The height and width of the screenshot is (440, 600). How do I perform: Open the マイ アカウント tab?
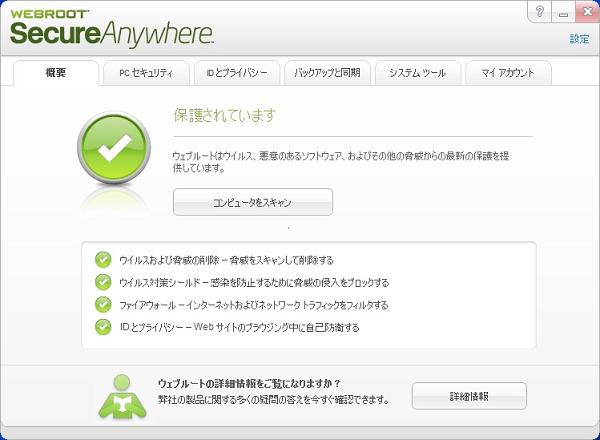coord(508,73)
